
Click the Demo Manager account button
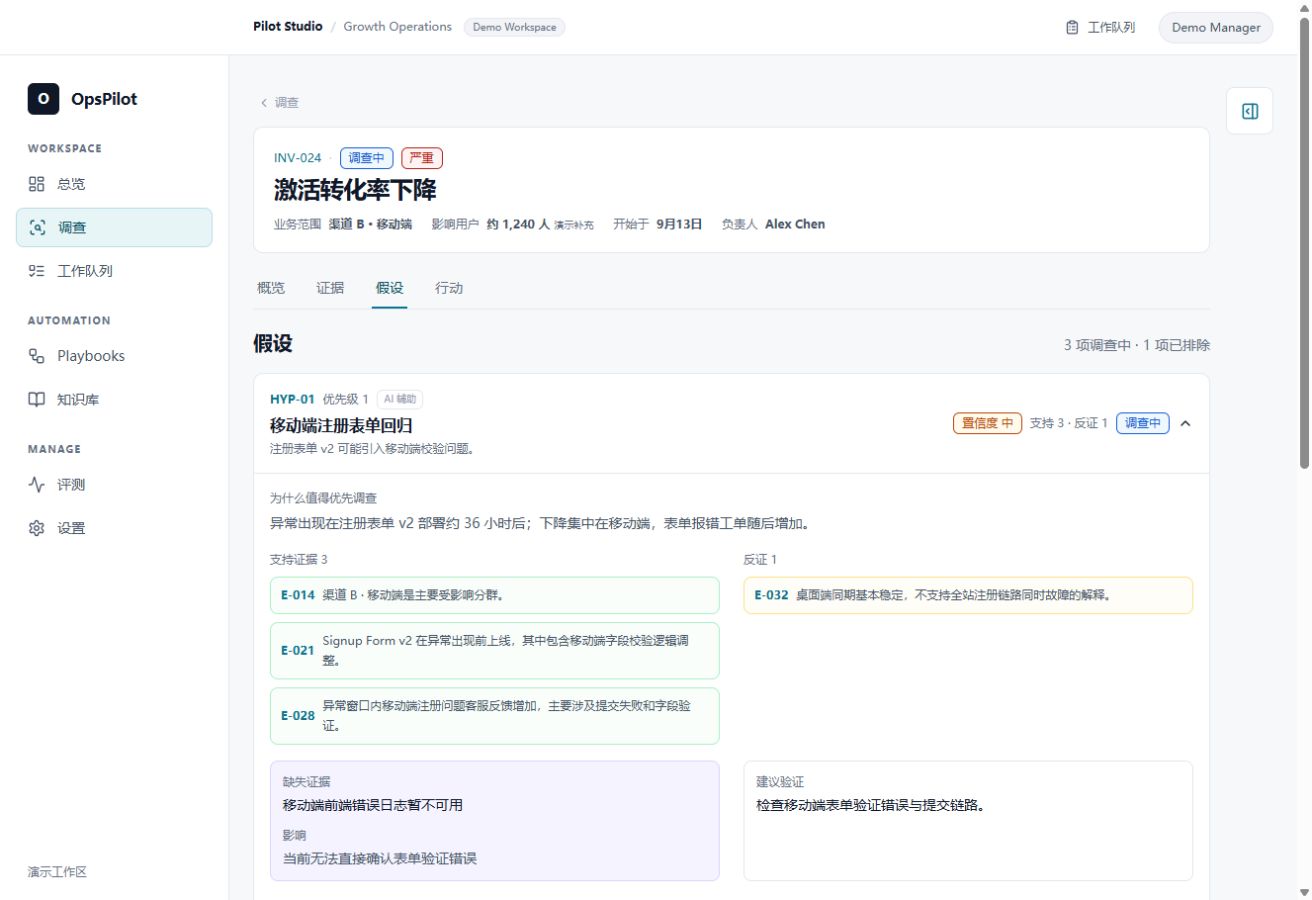[x=1215, y=27]
